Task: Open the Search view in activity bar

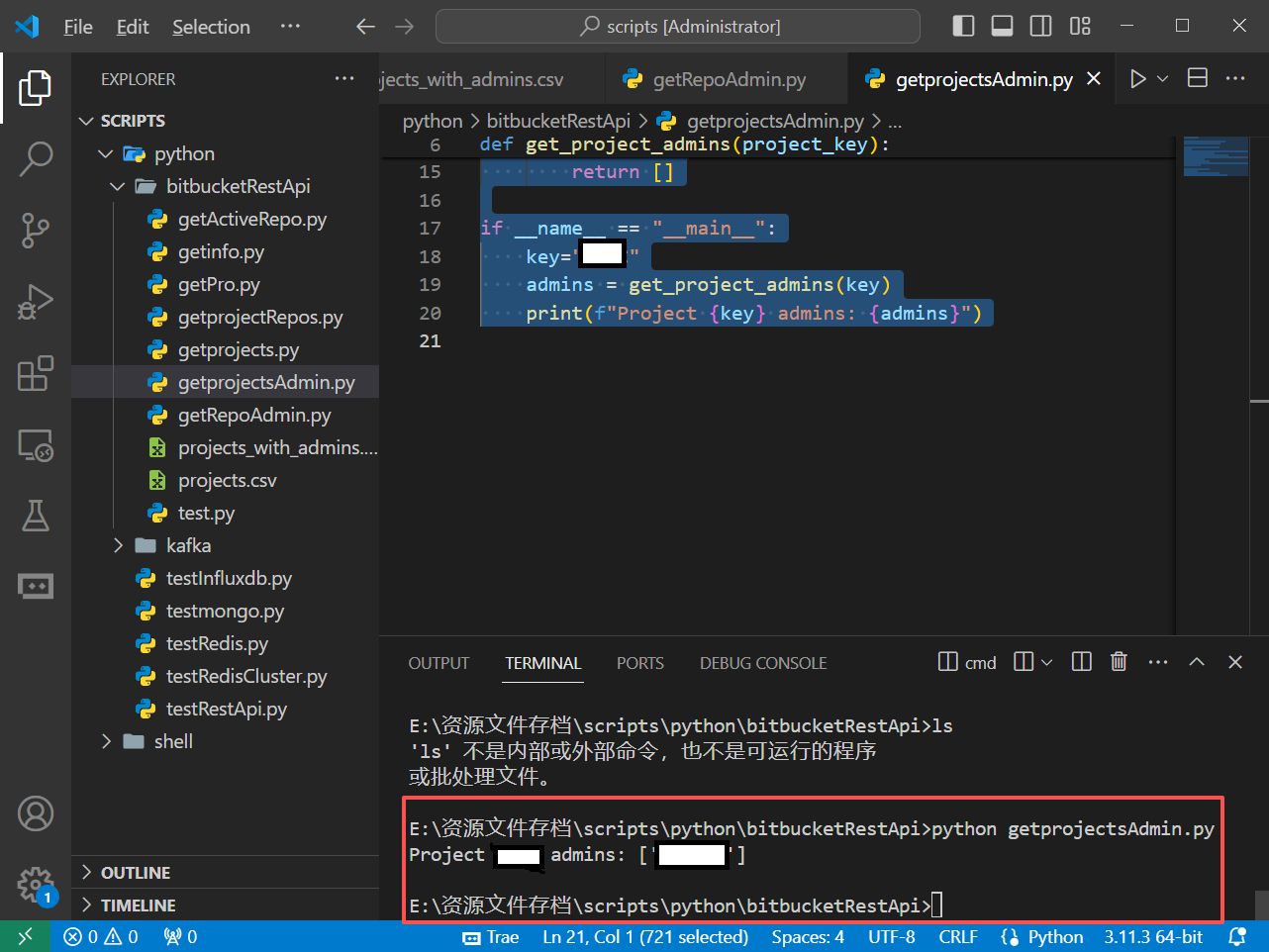Action: [36, 158]
